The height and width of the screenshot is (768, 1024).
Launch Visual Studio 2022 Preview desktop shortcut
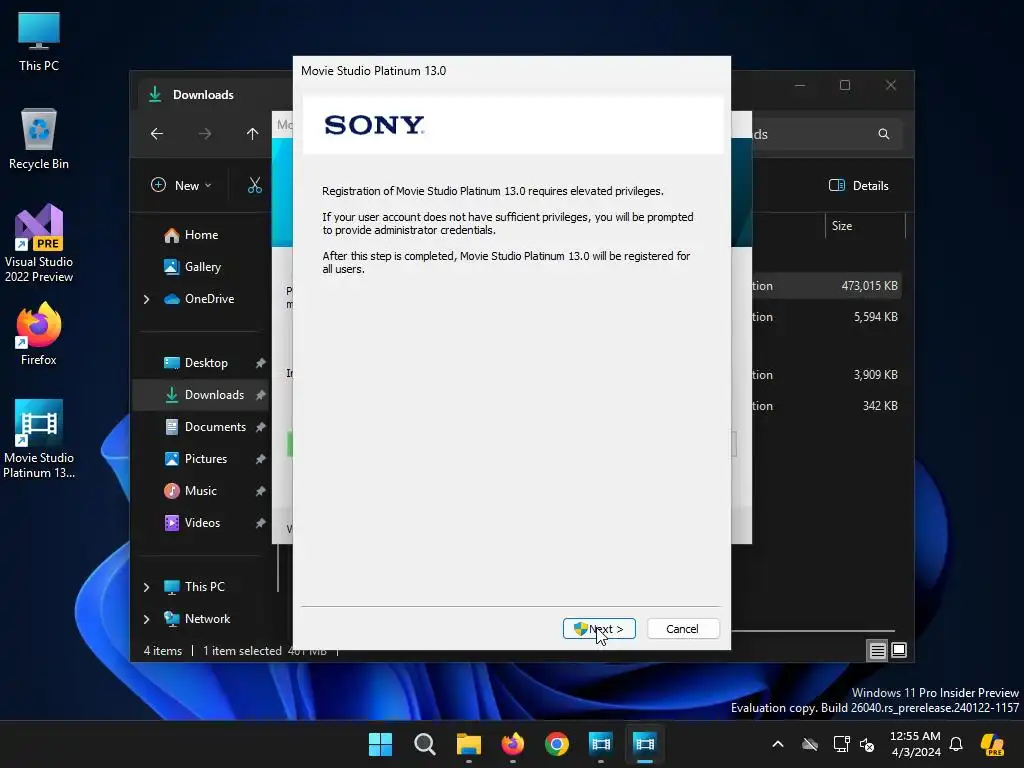coord(39,244)
